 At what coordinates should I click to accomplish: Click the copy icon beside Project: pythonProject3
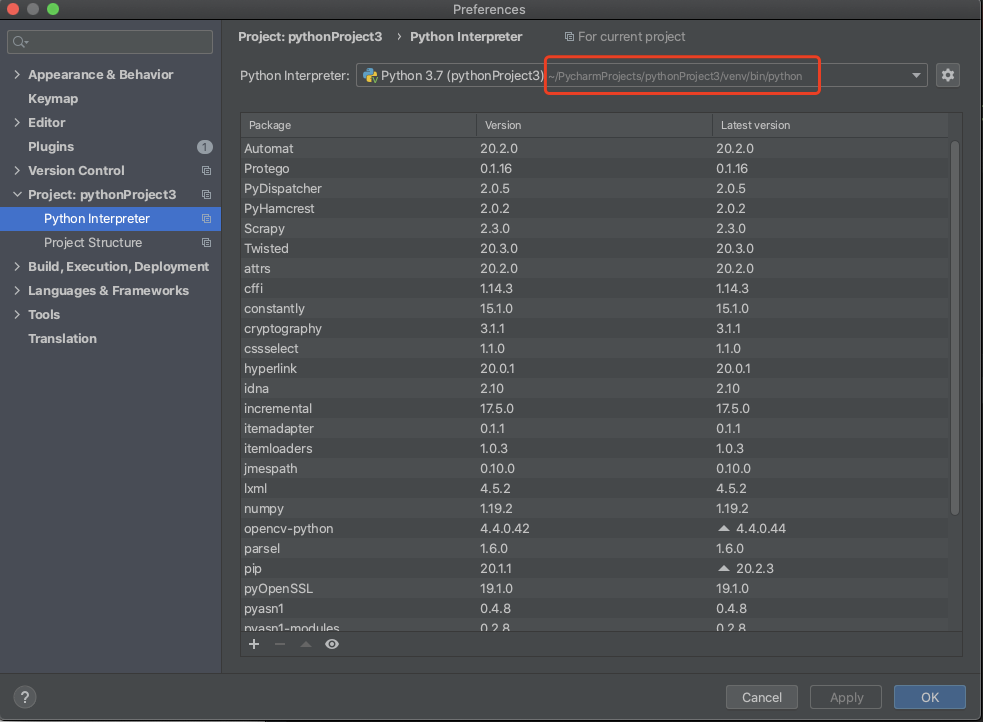[206, 194]
